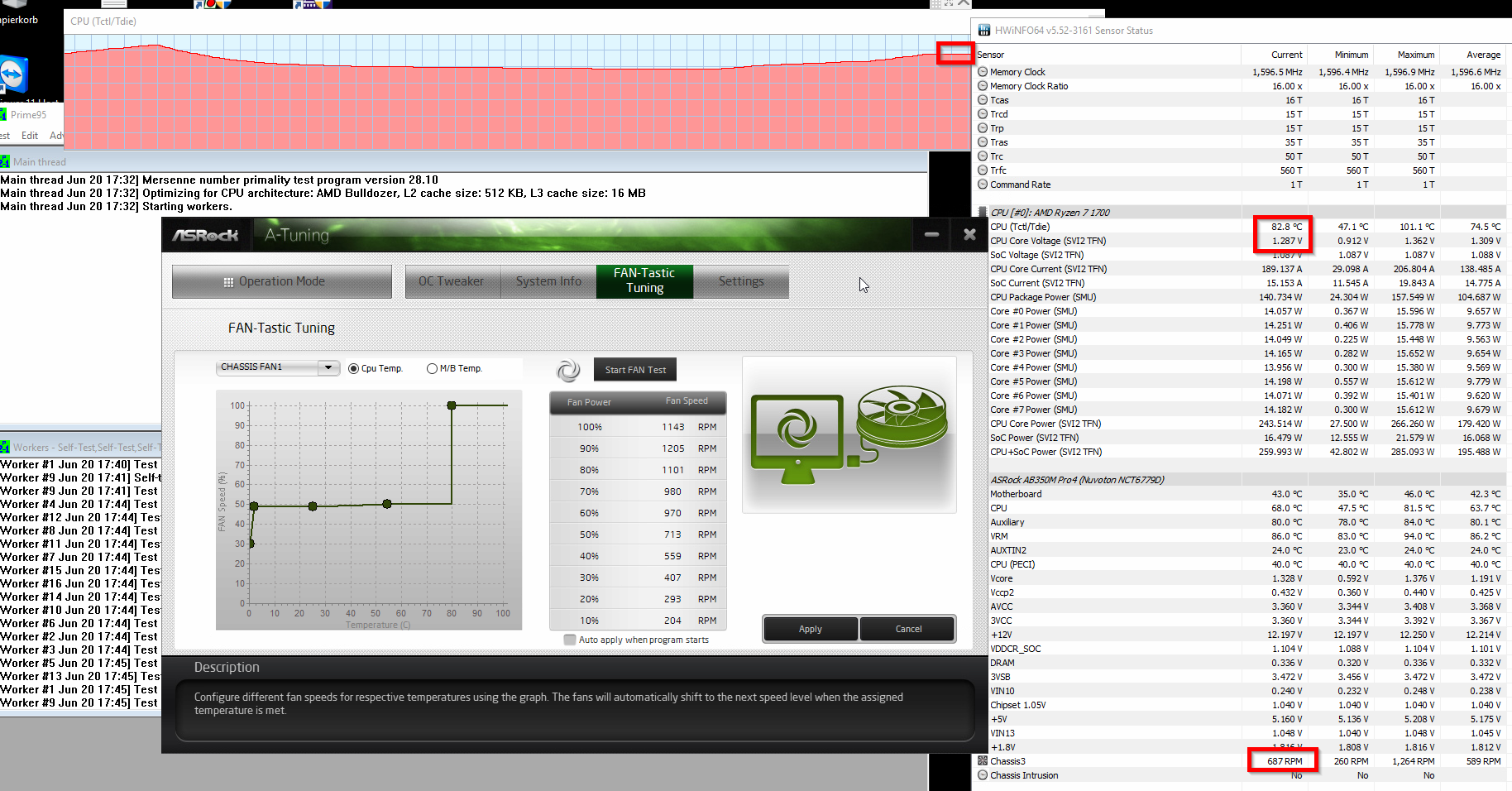Click the Minimum column header
1512x791 pixels.
click(1340, 55)
